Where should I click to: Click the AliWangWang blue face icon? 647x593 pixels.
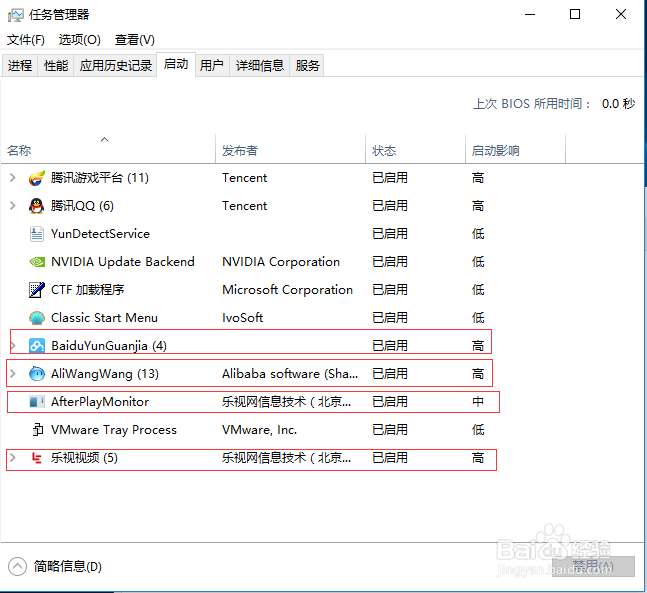click(37, 373)
